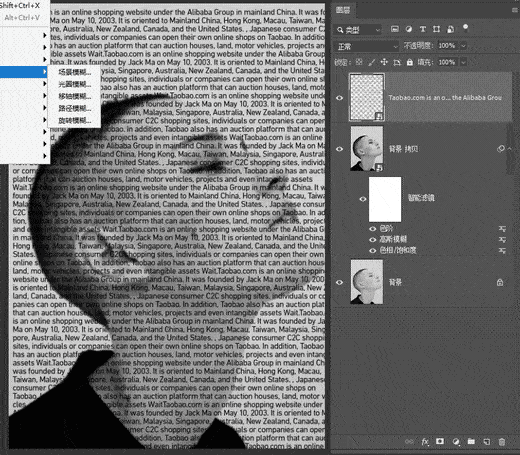This screenshot has width=520, height=455.
Task: Open the opacity 100% dropdown arrow
Action: (x=463, y=46)
